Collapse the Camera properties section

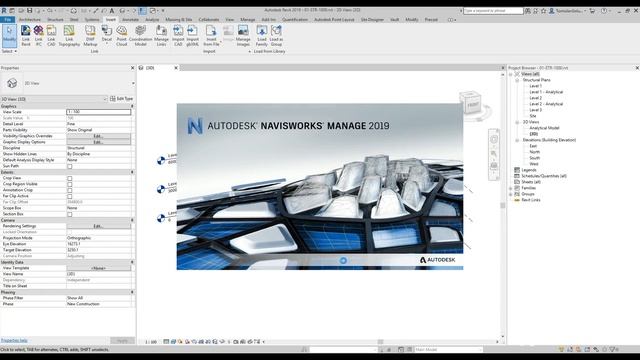pyautogui.click(x=132, y=220)
